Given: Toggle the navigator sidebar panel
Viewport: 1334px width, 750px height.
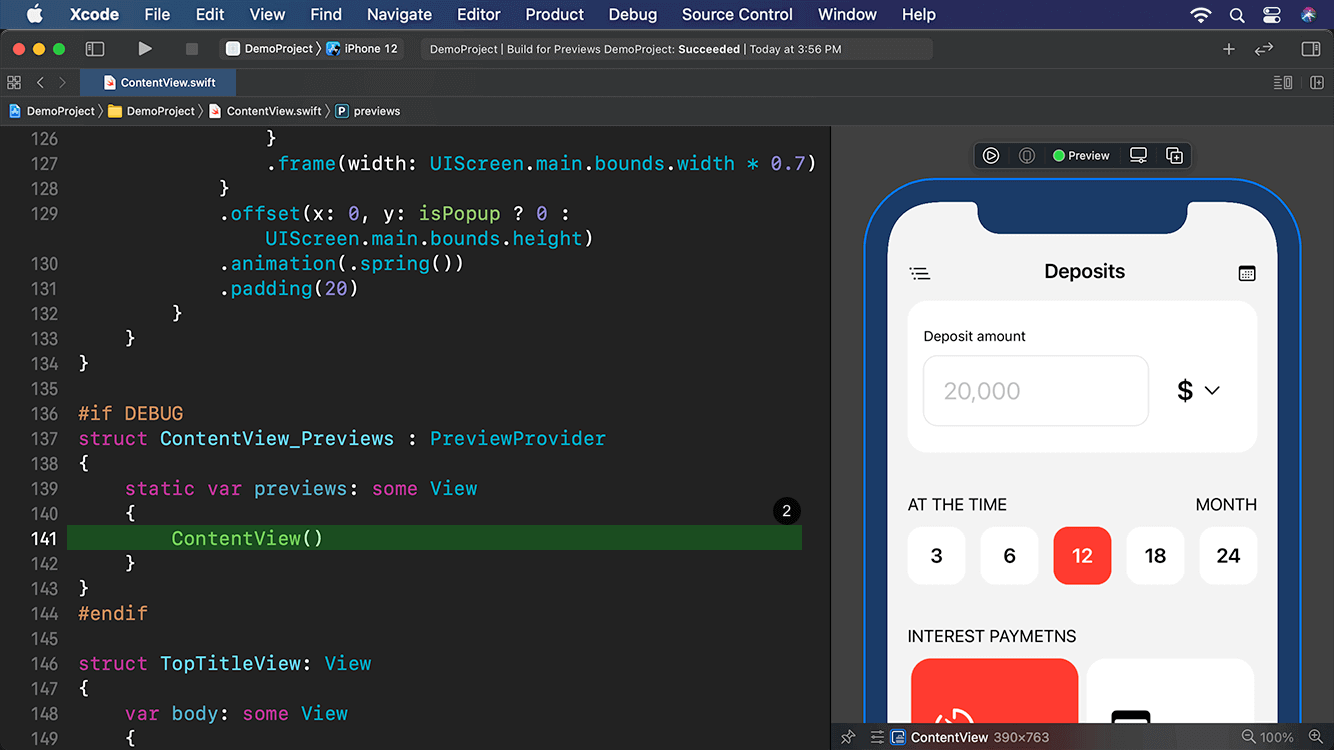Looking at the screenshot, I should point(95,48).
